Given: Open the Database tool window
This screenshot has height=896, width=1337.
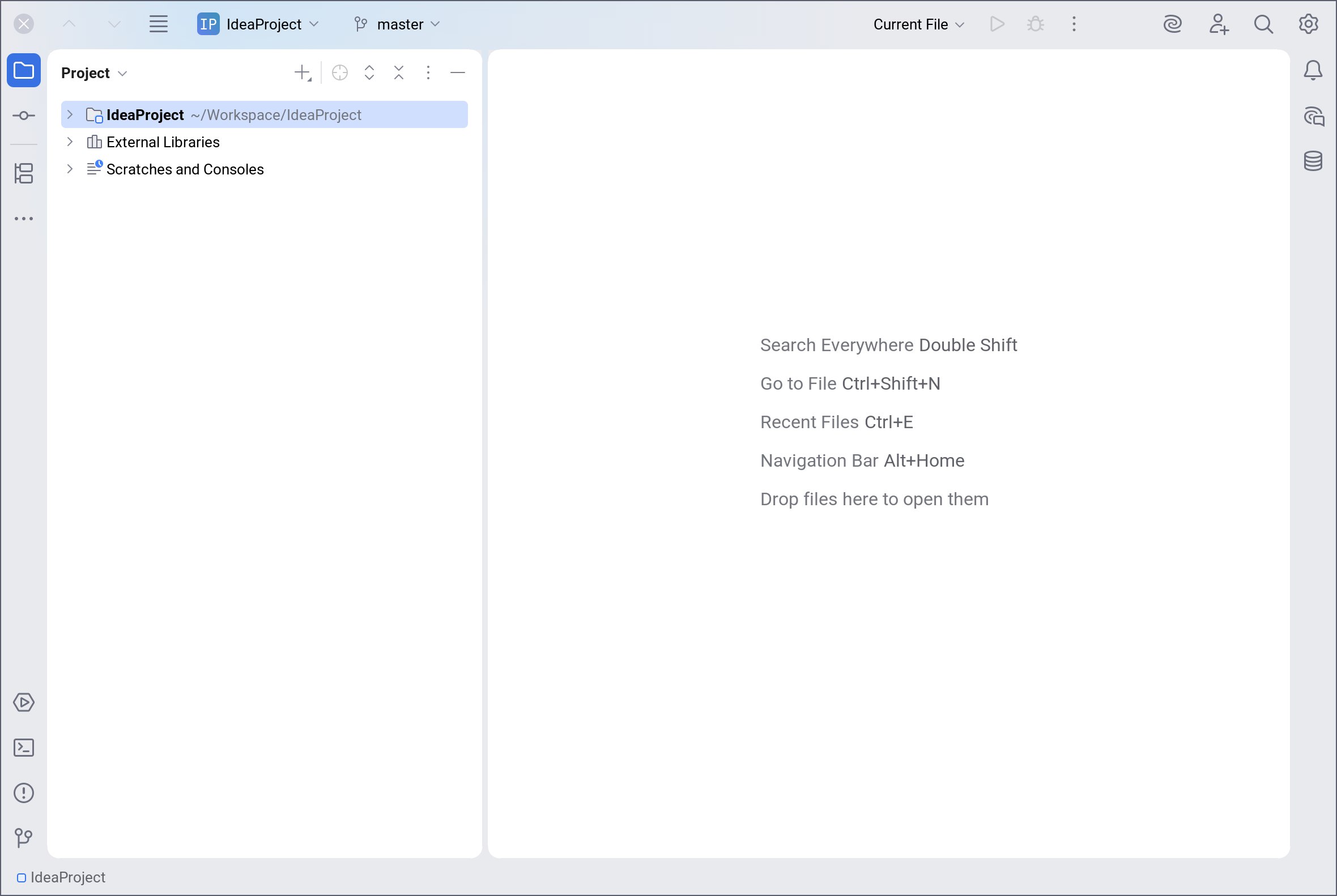Looking at the screenshot, I should click(1313, 161).
